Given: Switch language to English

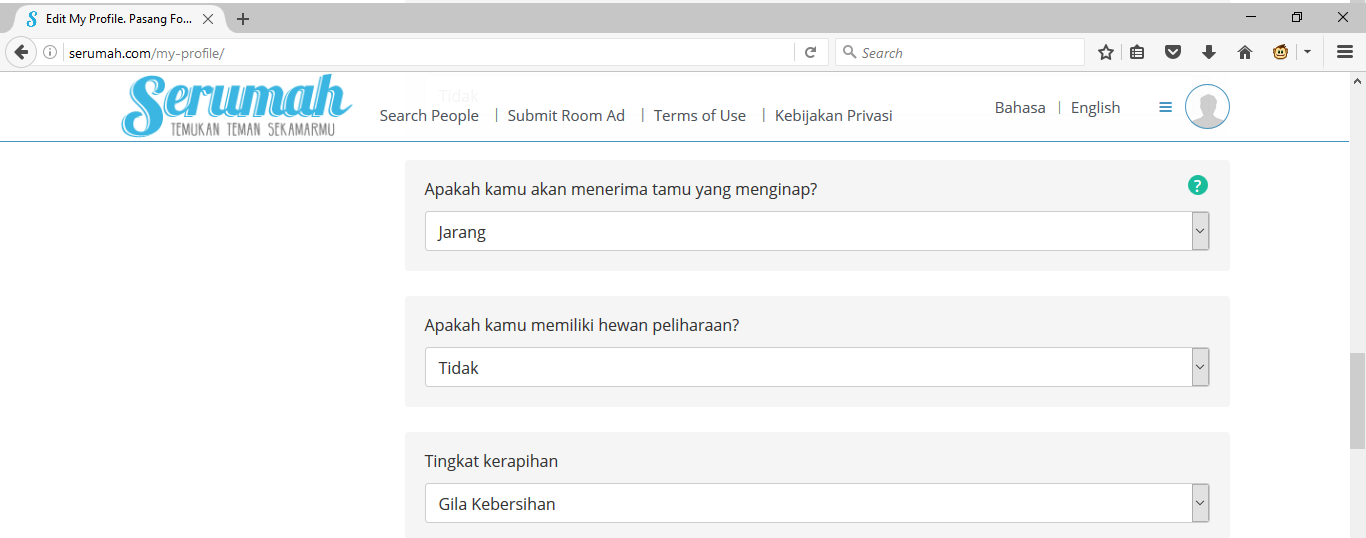Looking at the screenshot, I should coord(1095,108).
